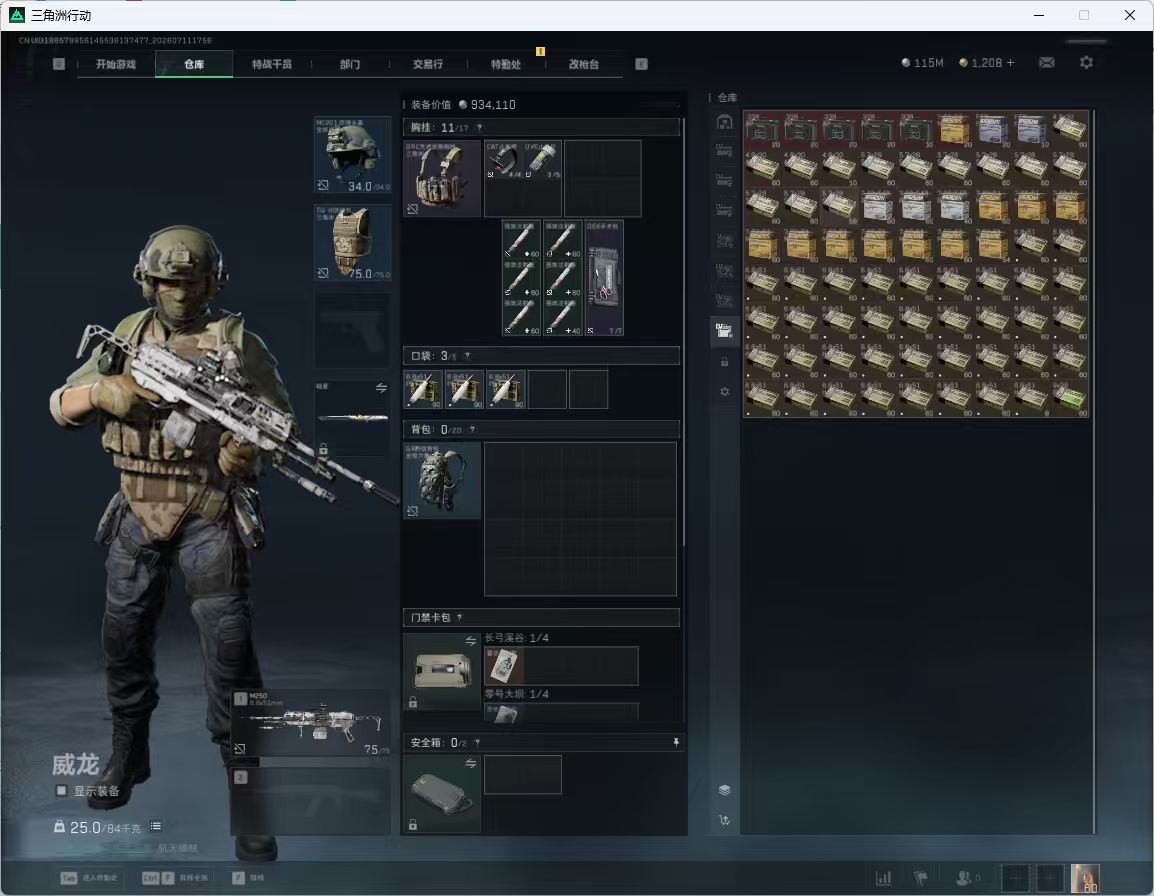Click help icon next to 门禁卡包

tap(459, 618)
